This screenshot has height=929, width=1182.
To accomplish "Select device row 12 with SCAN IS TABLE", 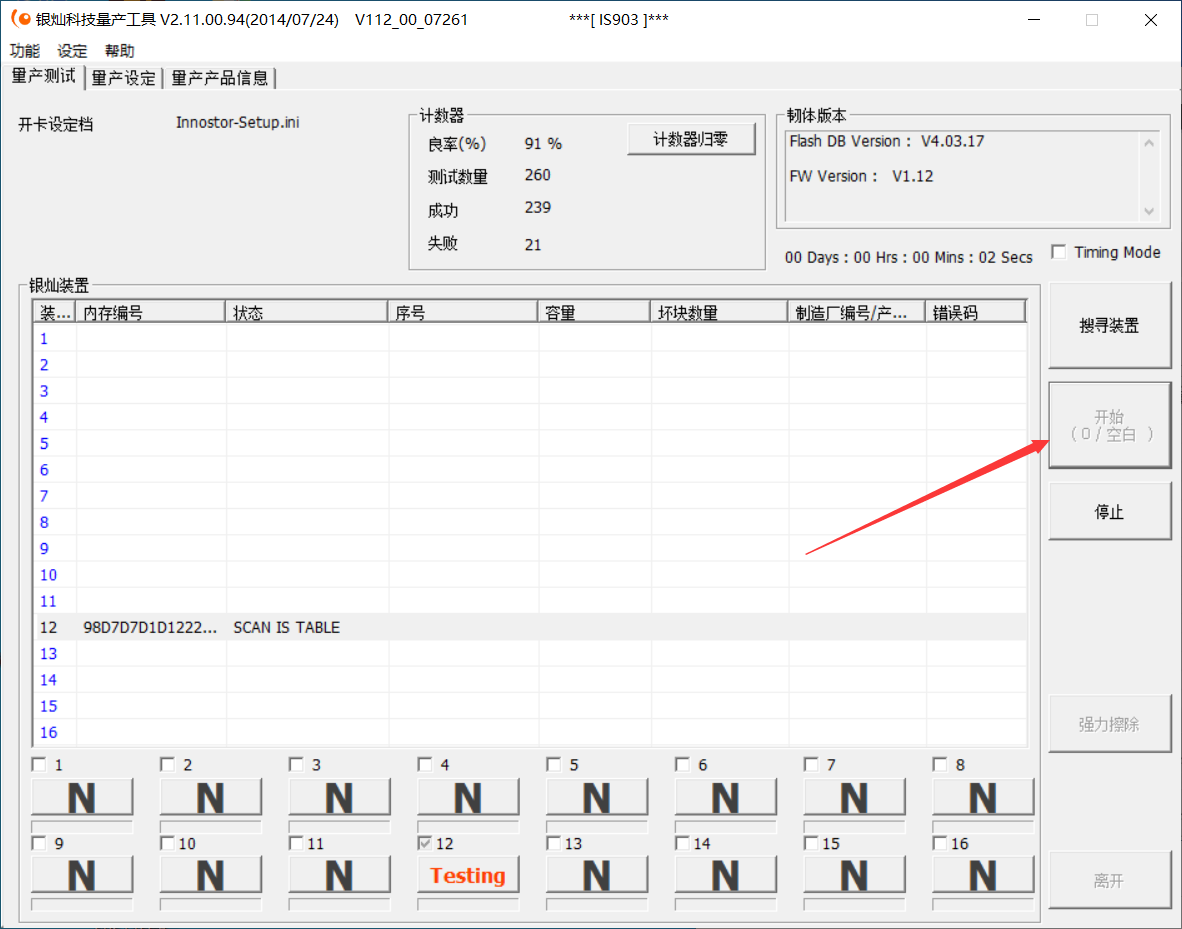I will 531,627.
